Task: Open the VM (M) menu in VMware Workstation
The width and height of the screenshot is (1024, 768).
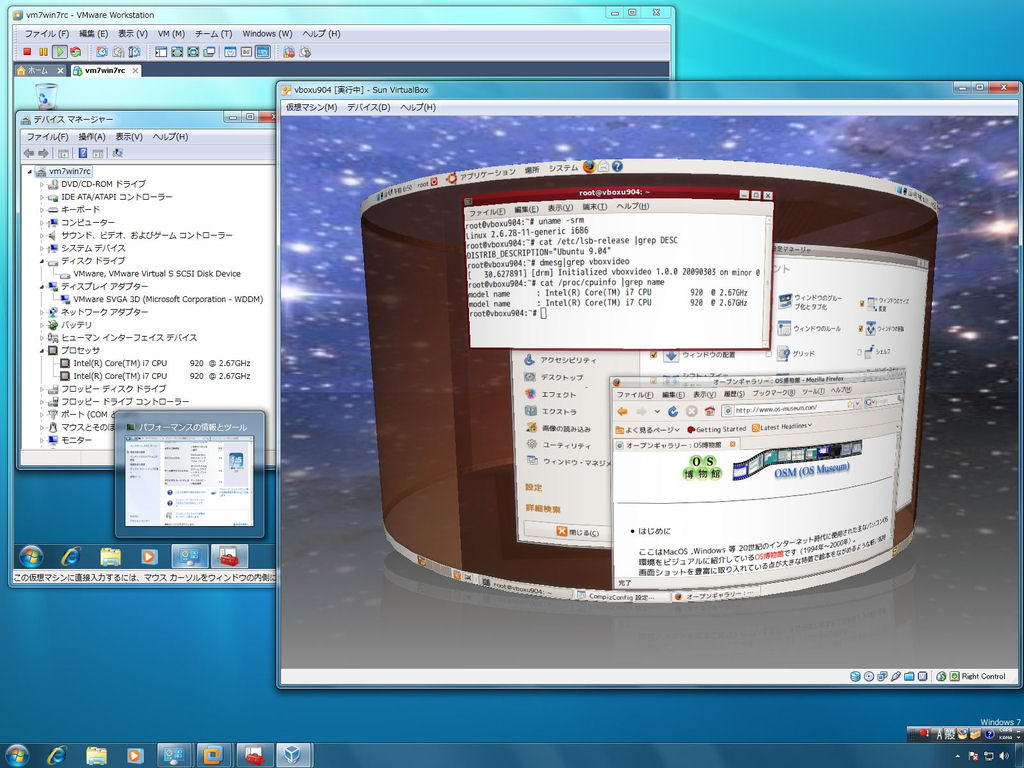Action: pyautogui.click(x=171, y=34)
